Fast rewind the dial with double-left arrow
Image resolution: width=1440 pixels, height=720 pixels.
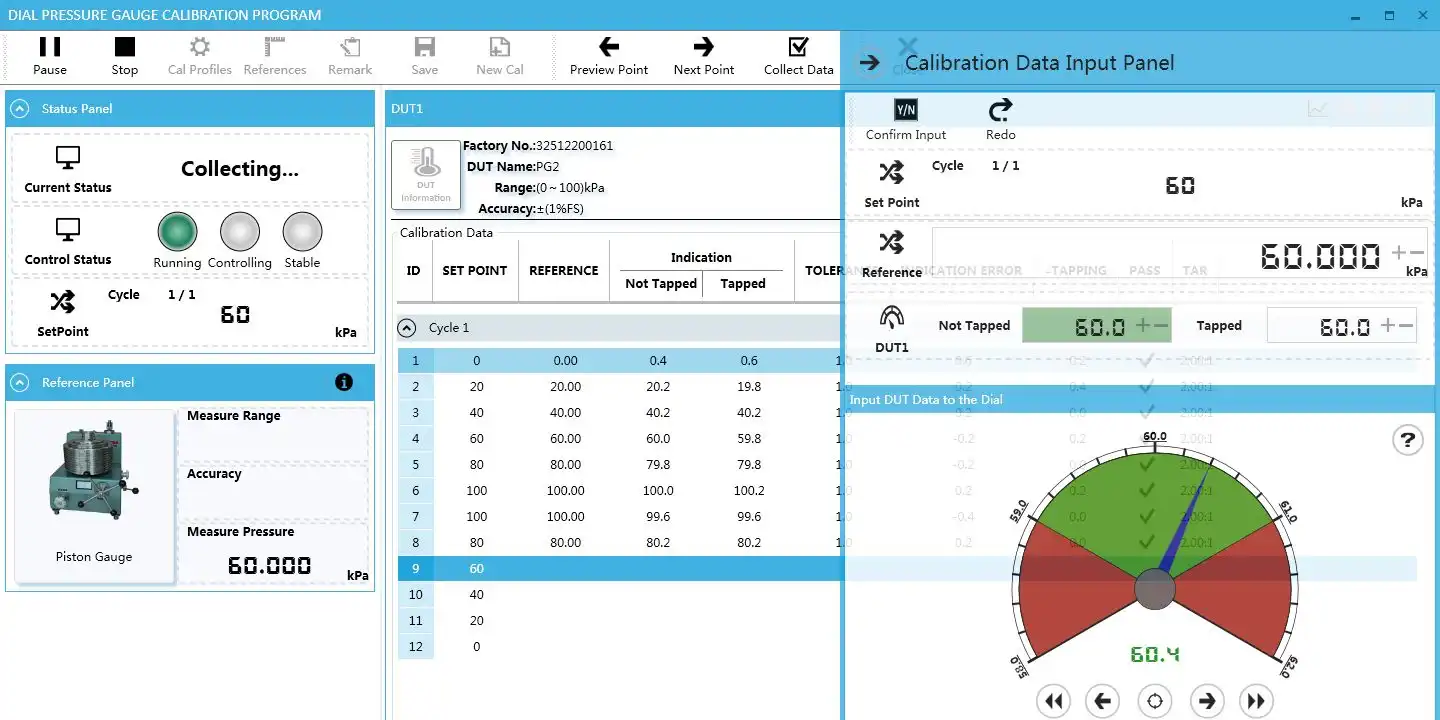[1053, 701]
